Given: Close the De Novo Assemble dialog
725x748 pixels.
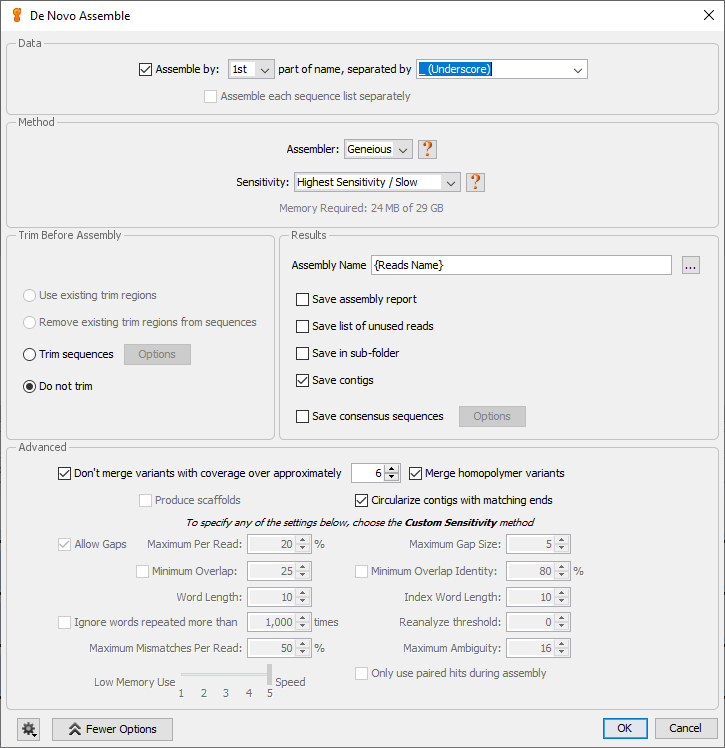Looking at the screenshot, I should (709, 15).
